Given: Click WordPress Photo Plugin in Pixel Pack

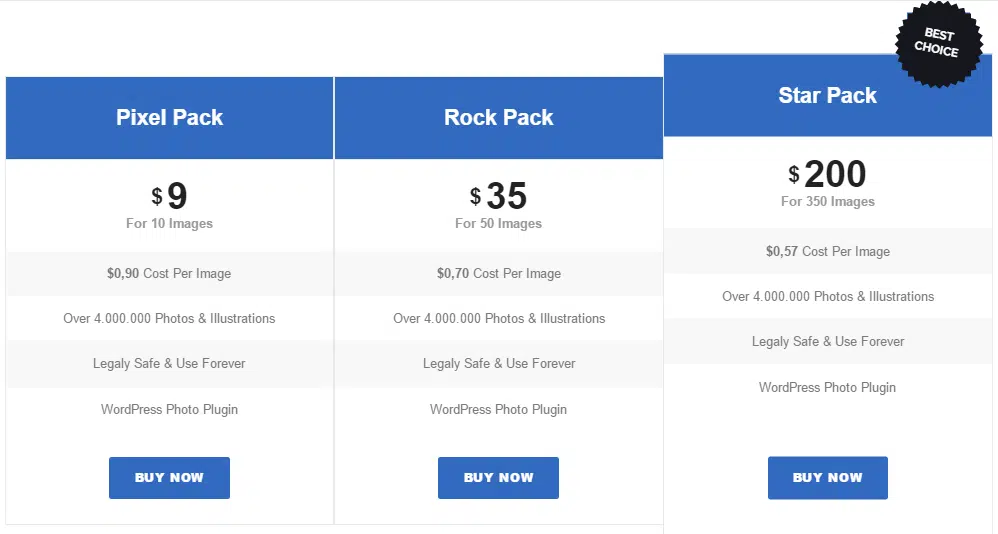Looking at the screenshot, I should coord(169,409).
